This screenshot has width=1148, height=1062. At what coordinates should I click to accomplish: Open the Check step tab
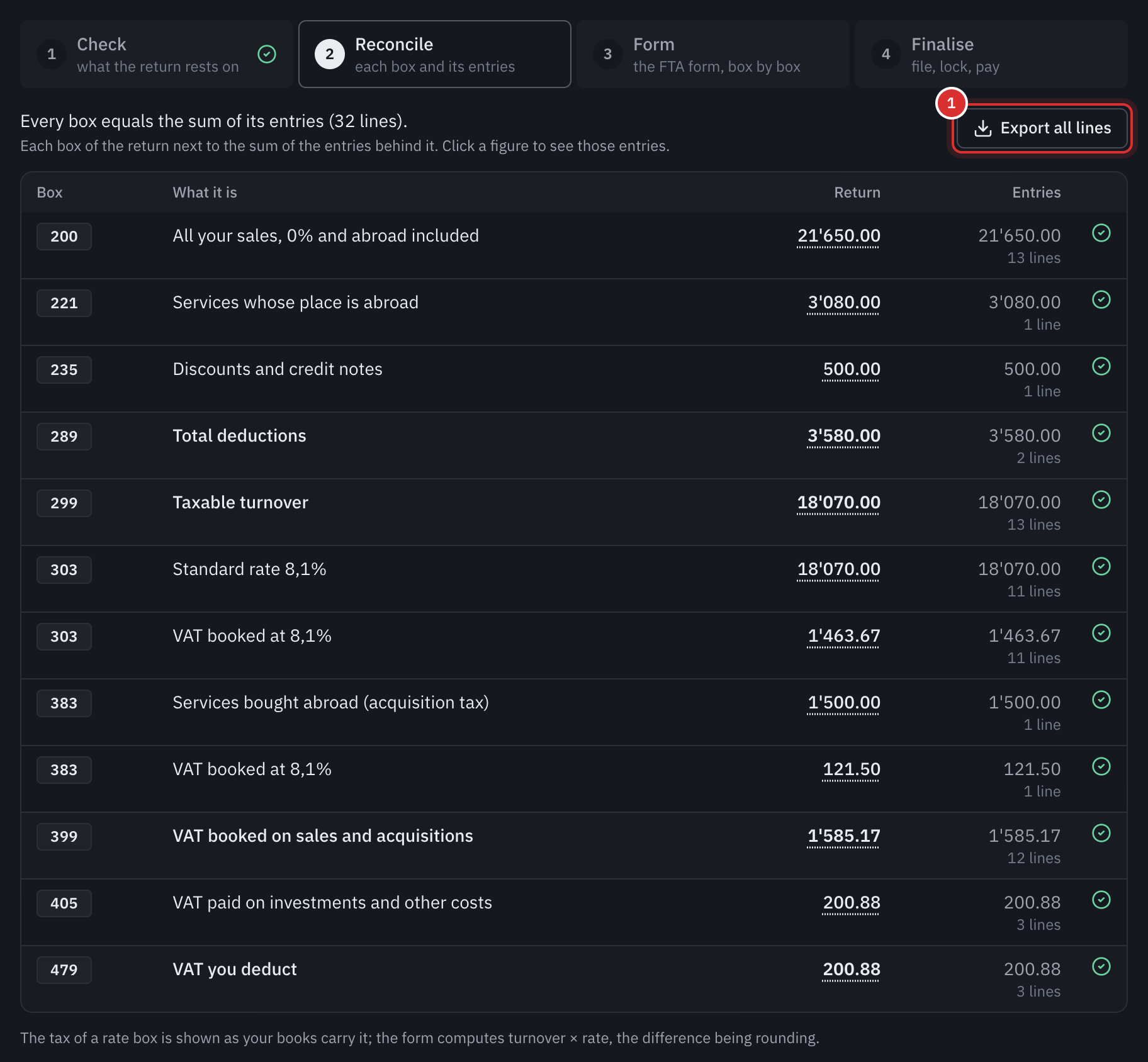pyautogui.click(x=157, y=54)
